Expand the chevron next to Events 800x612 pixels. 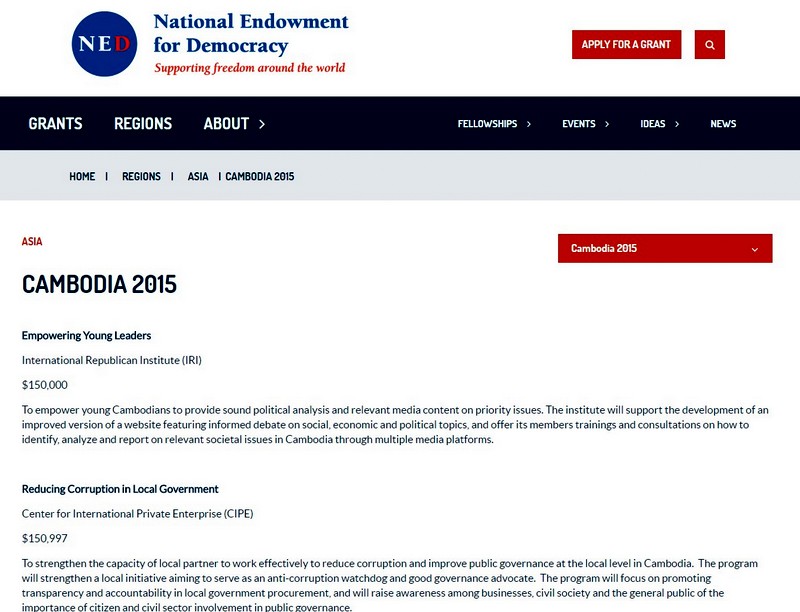pyautogui.click(x=607, y=124)
